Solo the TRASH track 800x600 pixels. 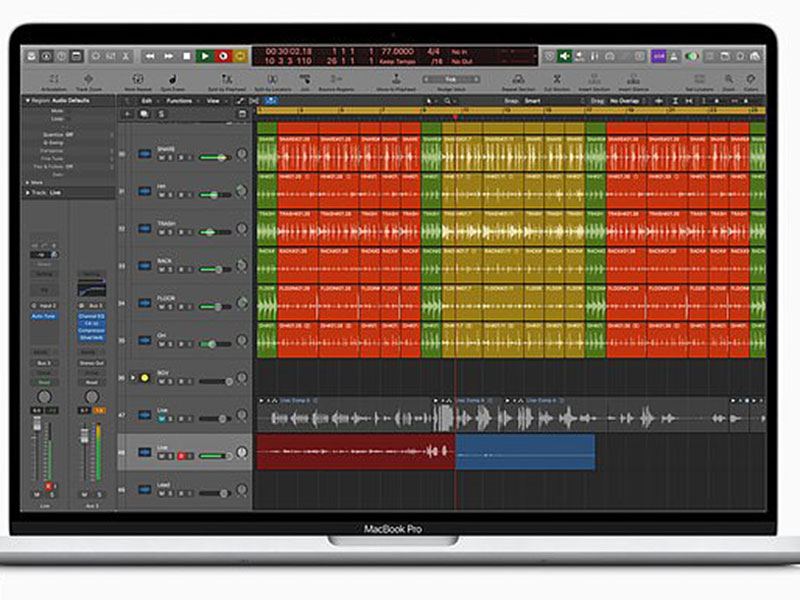170,232
